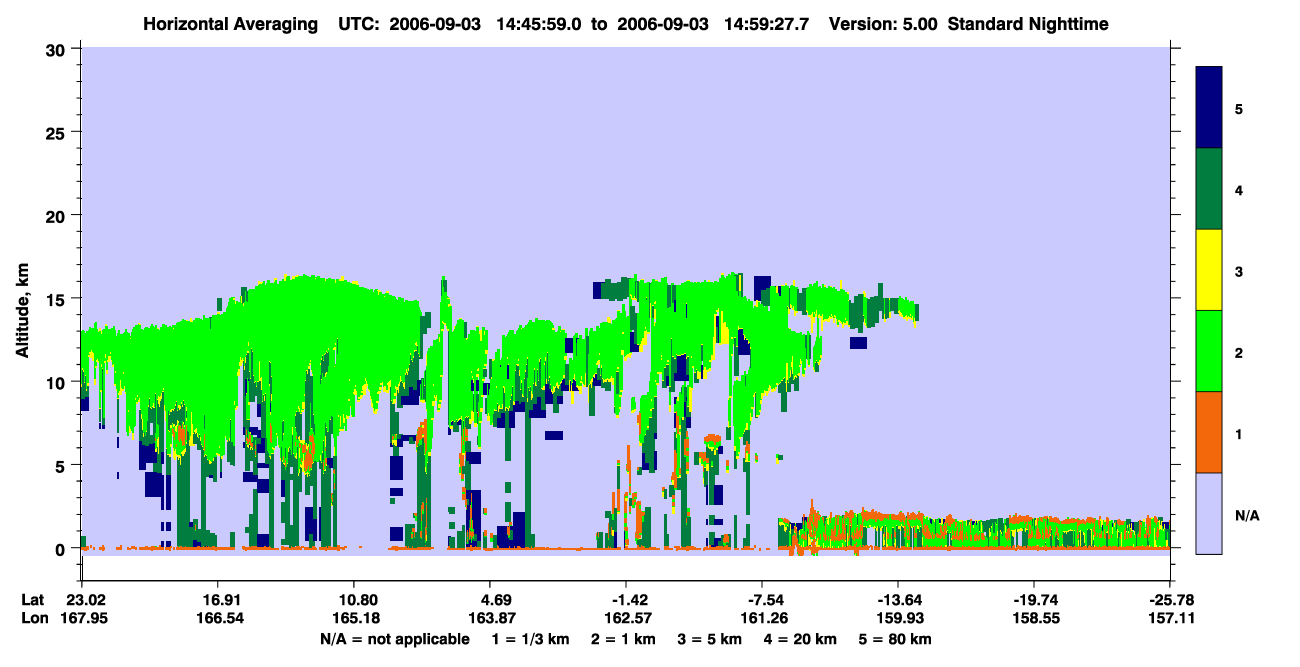Click color bar label '3'
Image resolution: width=1300 pixels, height=667 pixels.
click(1239, 271)
